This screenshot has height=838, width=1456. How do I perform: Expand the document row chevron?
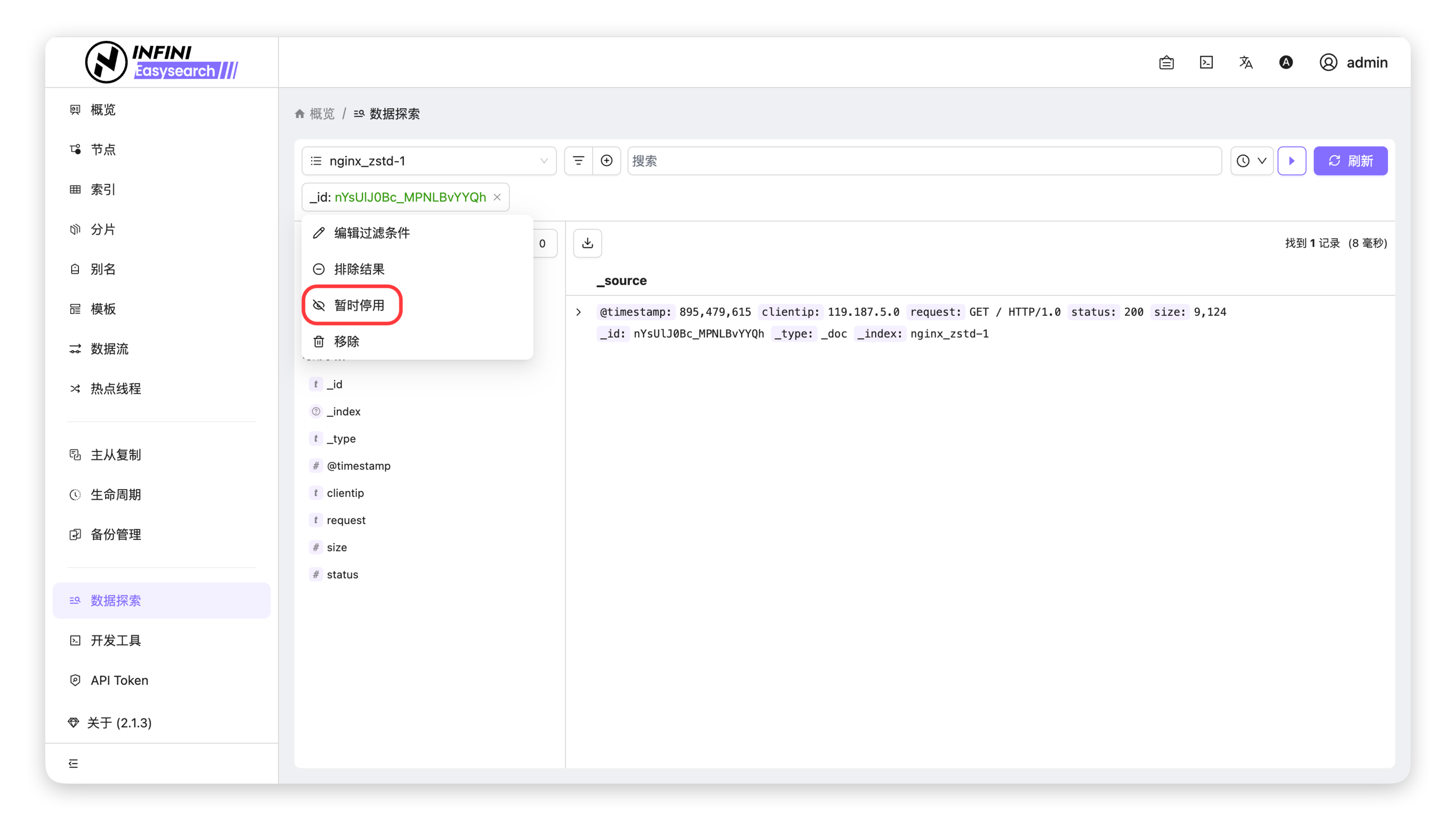tap(579, 312)
